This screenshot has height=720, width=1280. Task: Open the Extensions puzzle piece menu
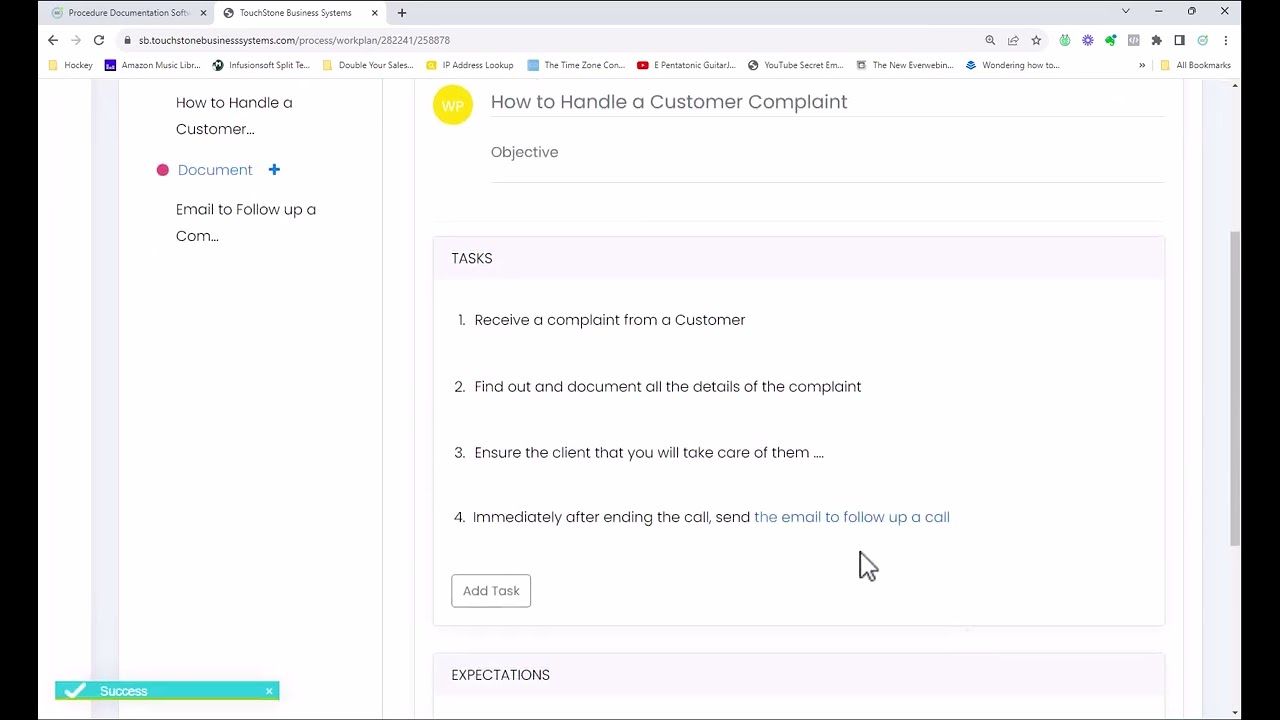coord(1157,40)
